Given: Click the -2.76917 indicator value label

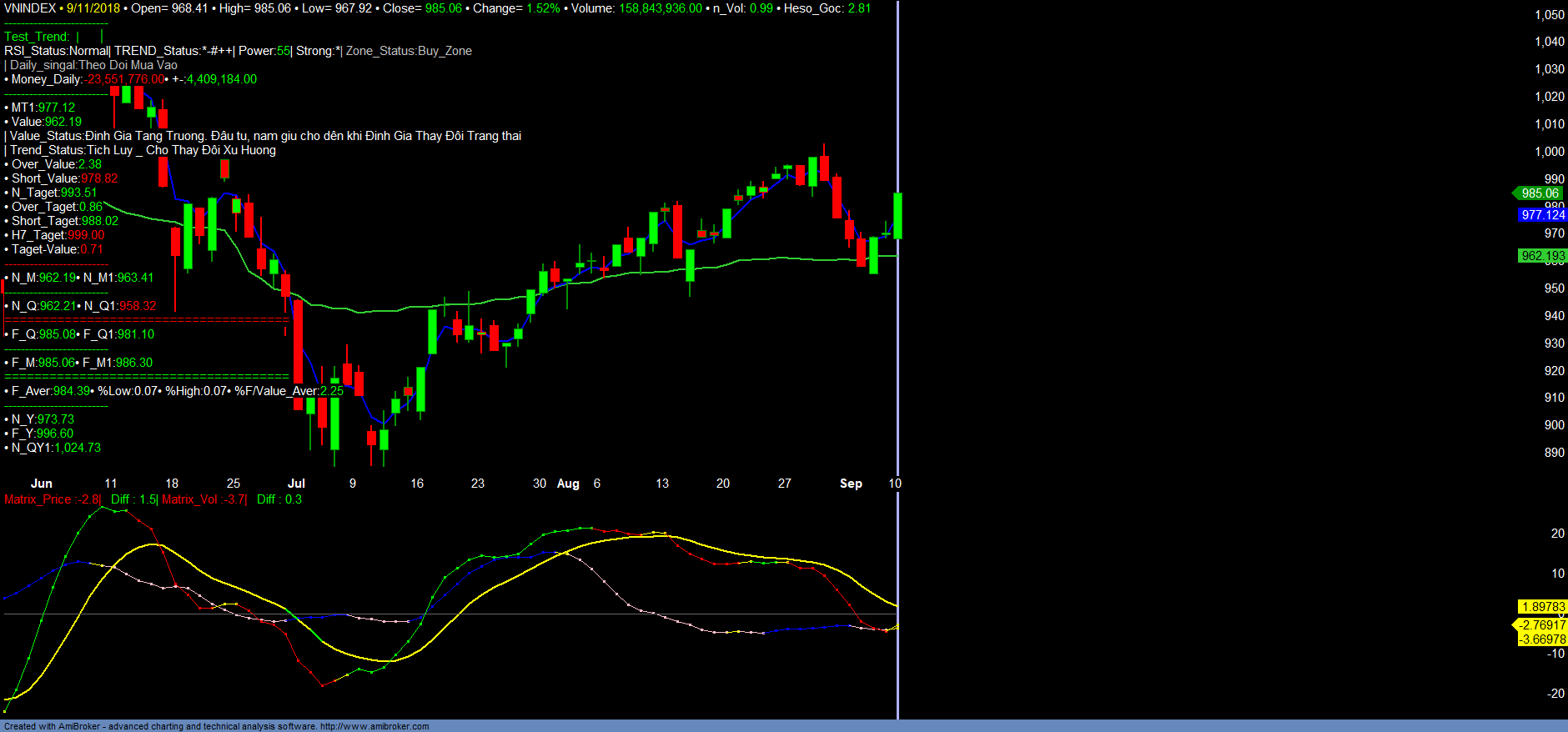Looking at the screenshot, I should click(x=1542, y=624).
